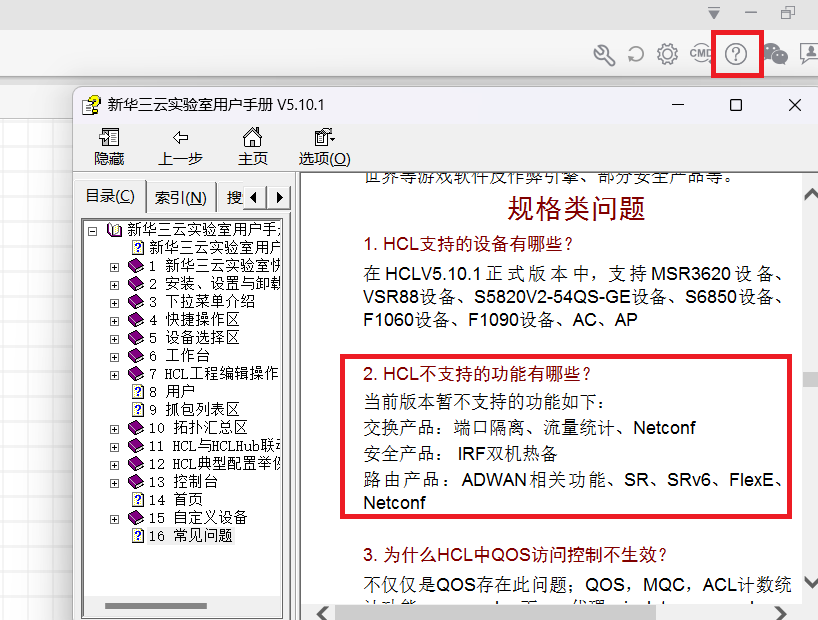Open the gear settings icon in HCL toolbar
818x620 pixels.
click(667, 54)
